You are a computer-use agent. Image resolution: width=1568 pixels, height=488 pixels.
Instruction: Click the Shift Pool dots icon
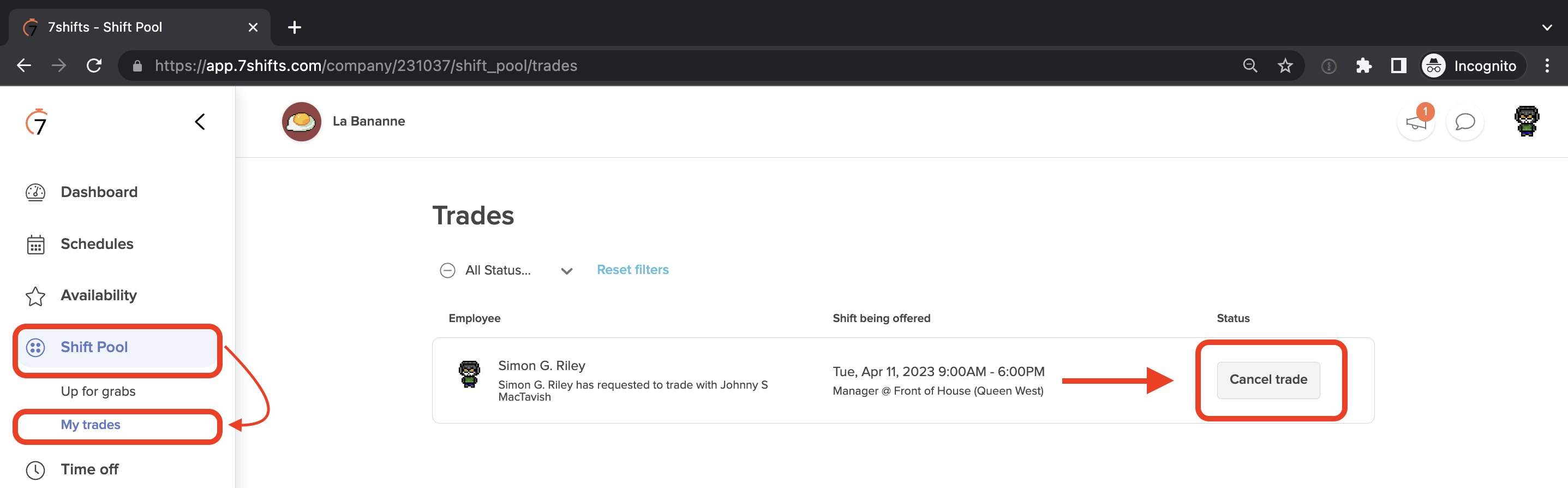pyautogui.click(x=35, y=347)
